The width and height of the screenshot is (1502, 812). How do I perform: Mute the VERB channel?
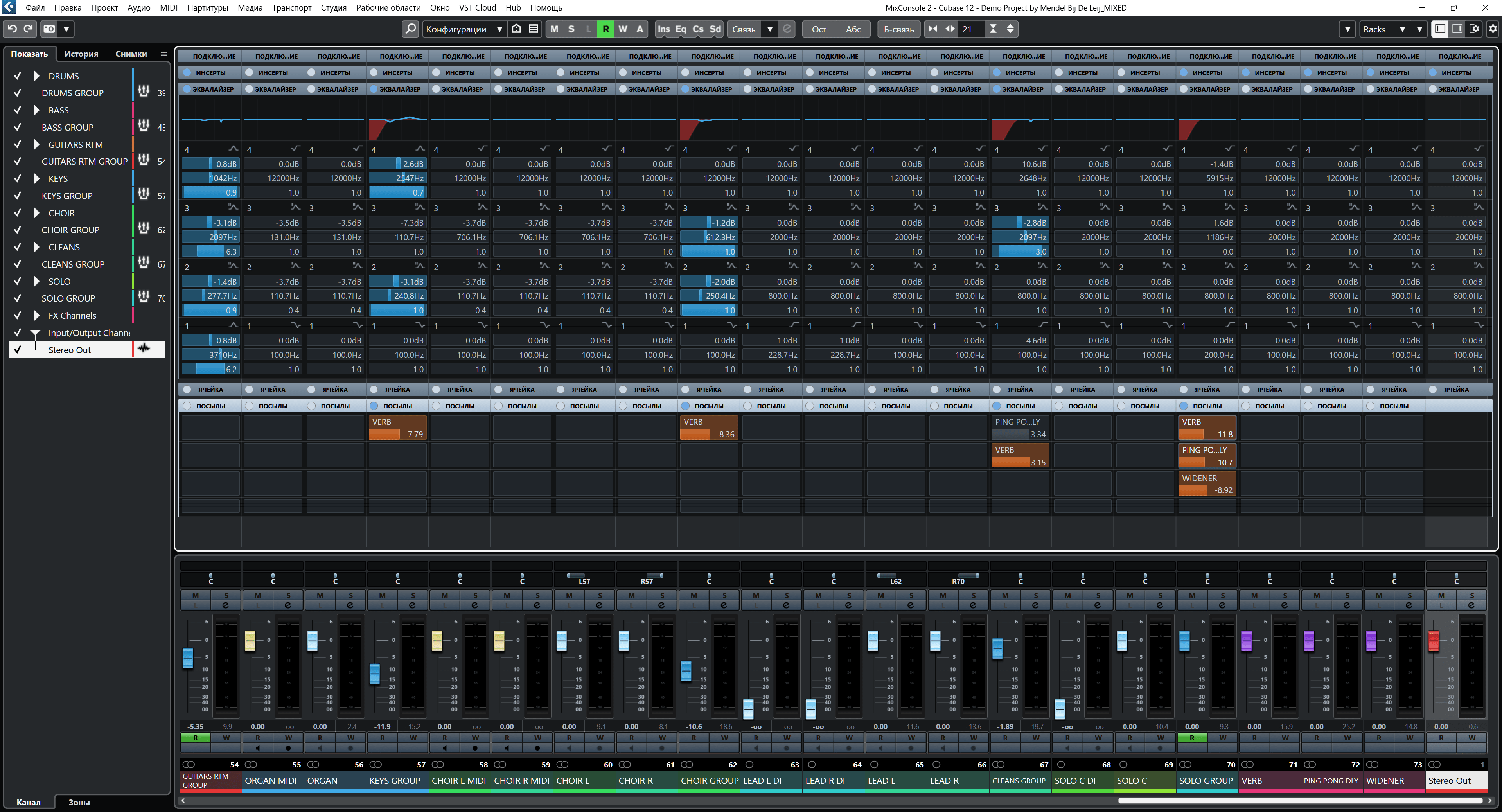click(1254, 595)
